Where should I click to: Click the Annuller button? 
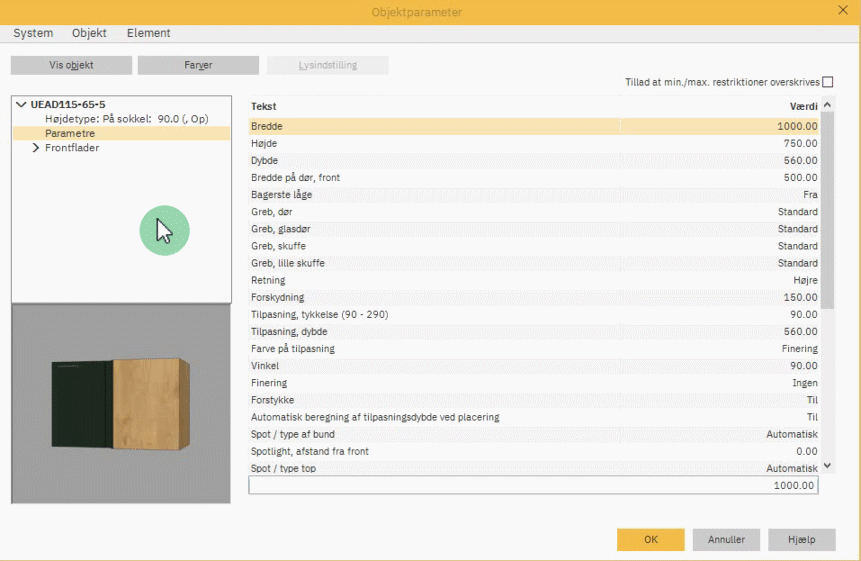(x=726, y=539)
